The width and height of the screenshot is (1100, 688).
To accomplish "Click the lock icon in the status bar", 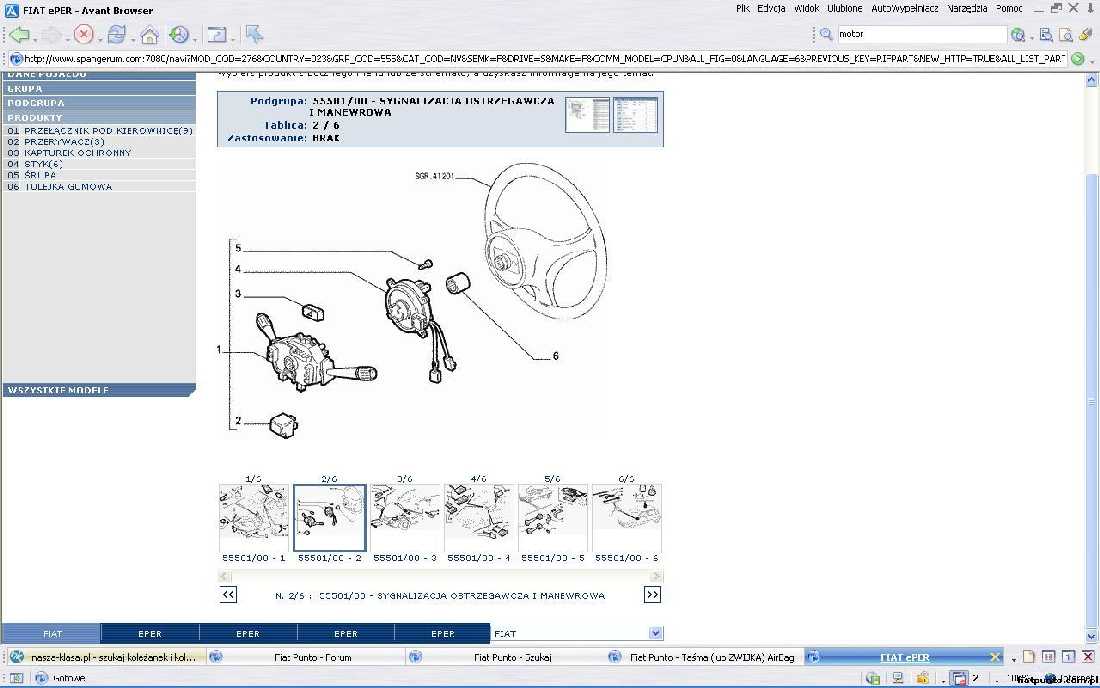I will coord(923,678).
